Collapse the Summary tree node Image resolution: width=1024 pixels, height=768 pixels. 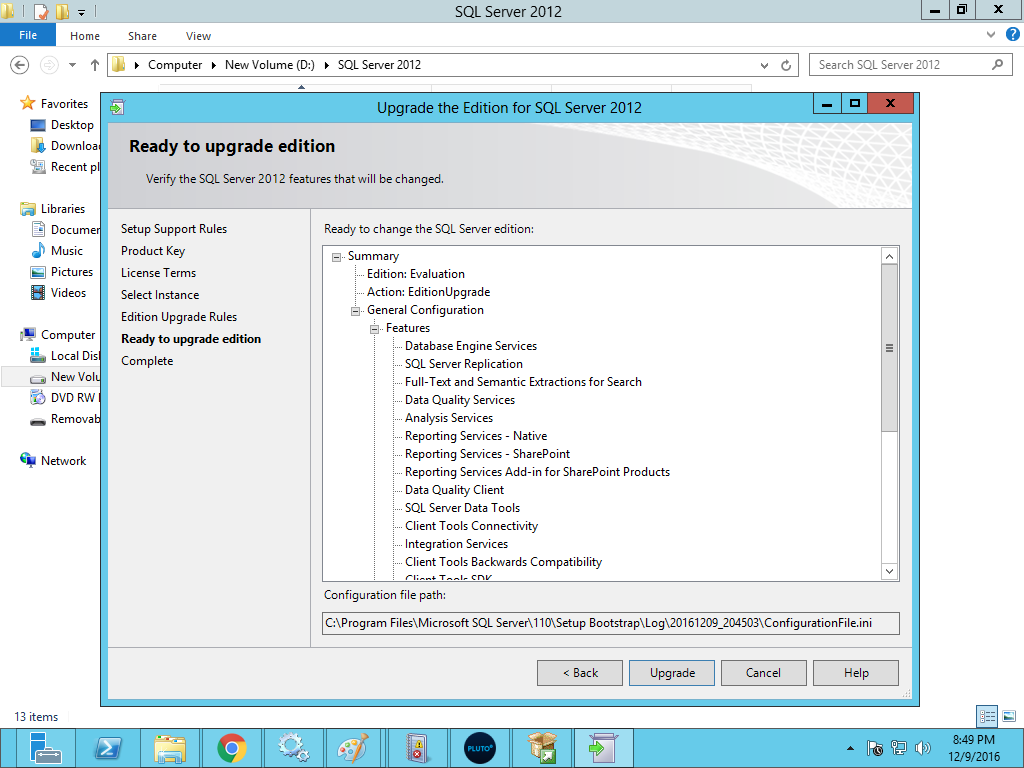pos(336,257)
